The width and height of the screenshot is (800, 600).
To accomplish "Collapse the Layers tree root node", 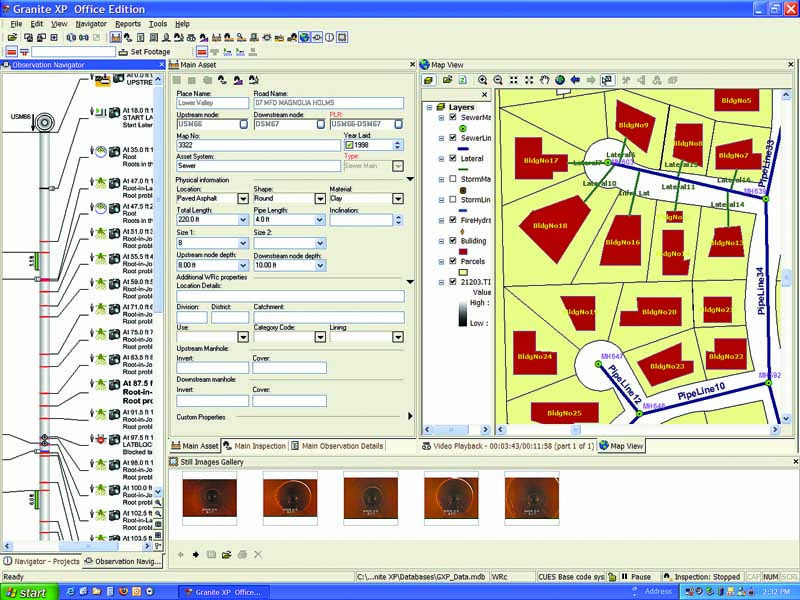I will 429,107.
